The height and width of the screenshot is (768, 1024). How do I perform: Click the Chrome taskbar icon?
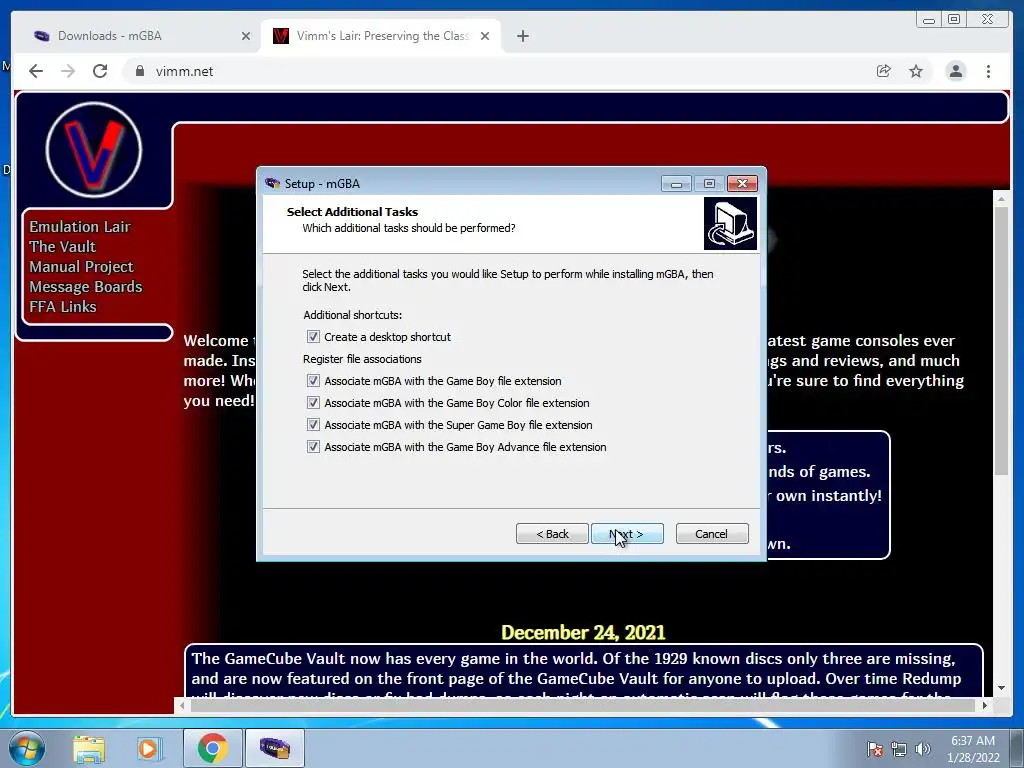(x=212, y=748)
